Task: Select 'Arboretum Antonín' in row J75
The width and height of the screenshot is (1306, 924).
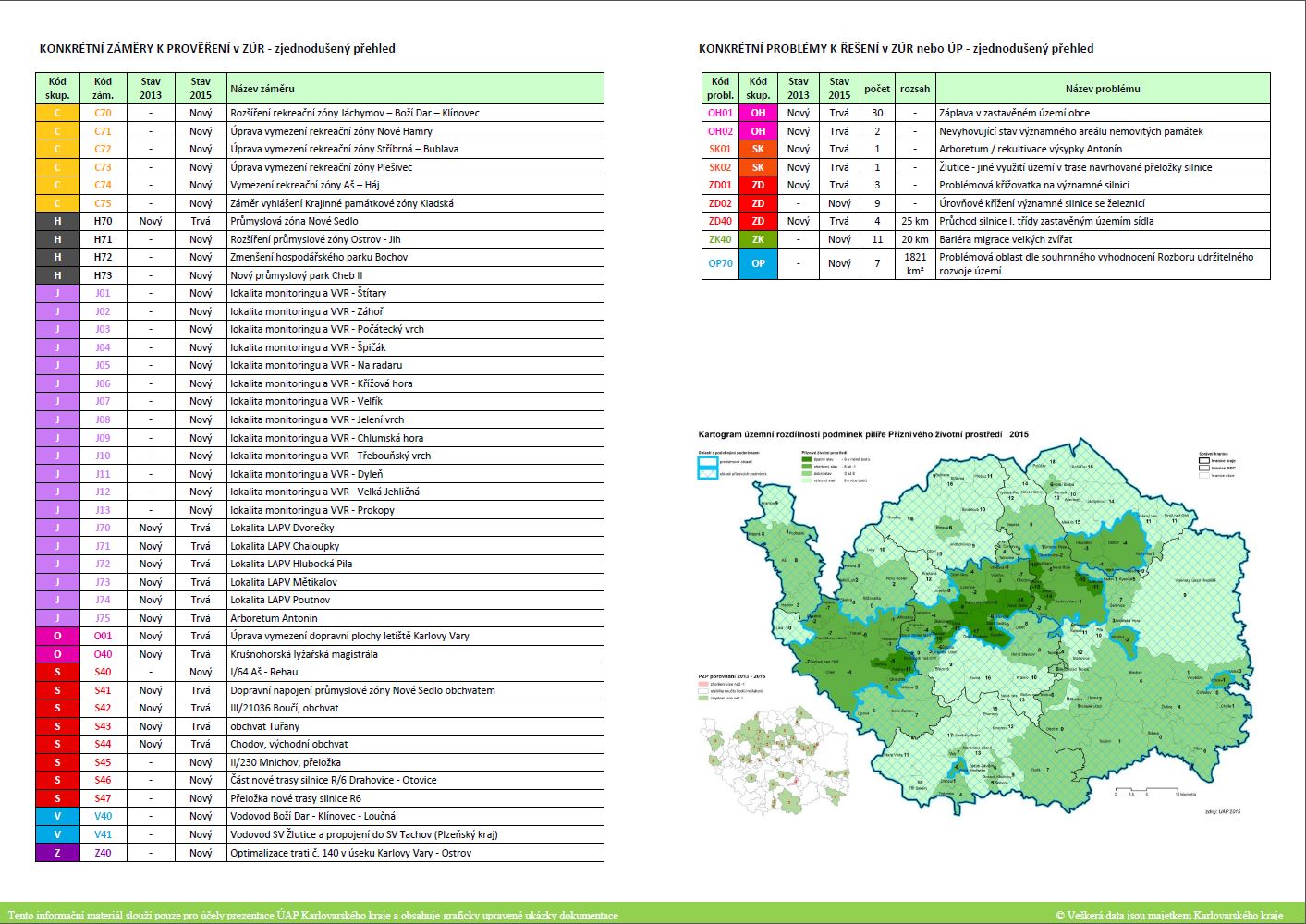Action: pos(274,618)
